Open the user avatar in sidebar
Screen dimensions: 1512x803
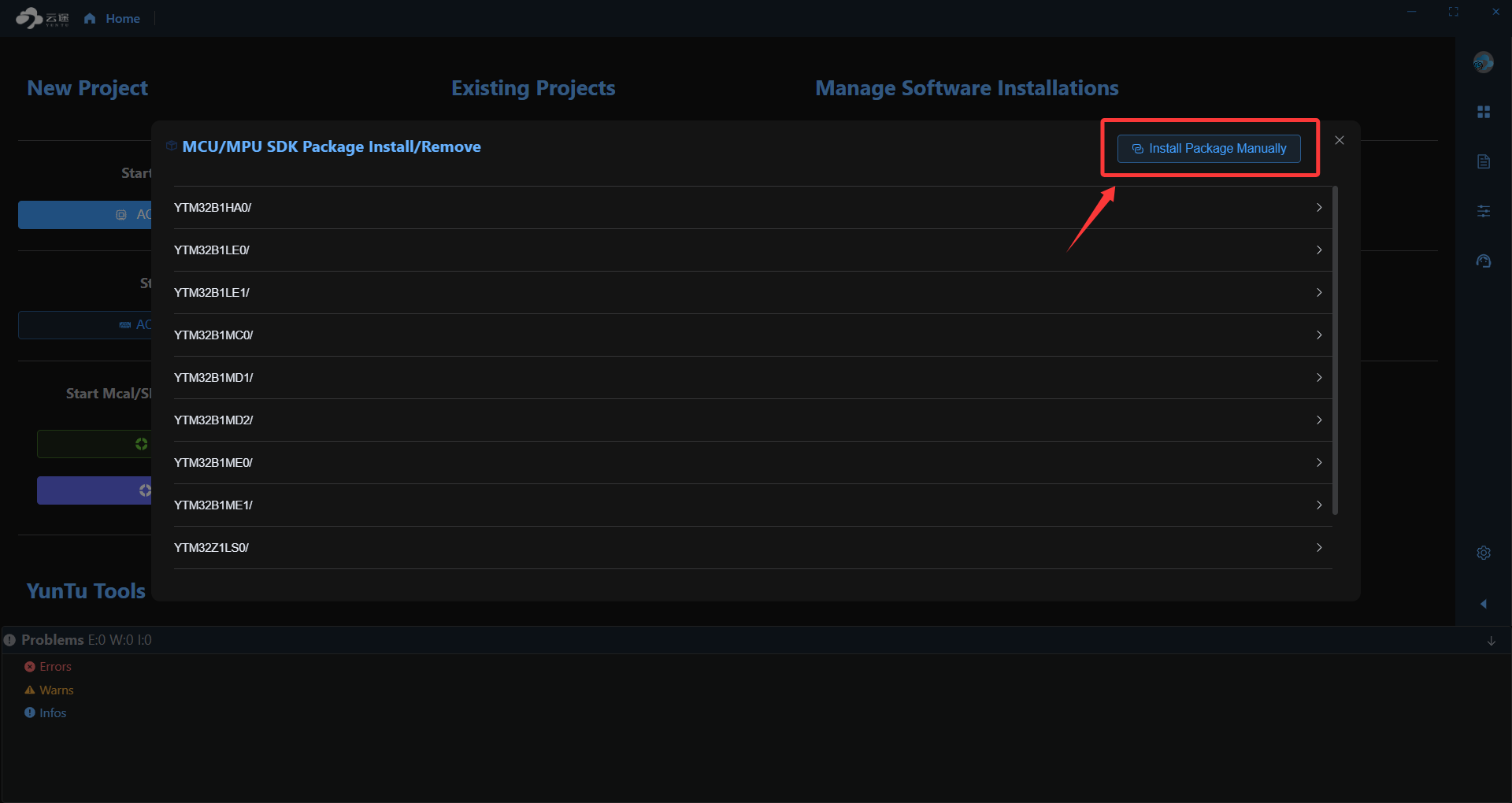coord(1484,62)
